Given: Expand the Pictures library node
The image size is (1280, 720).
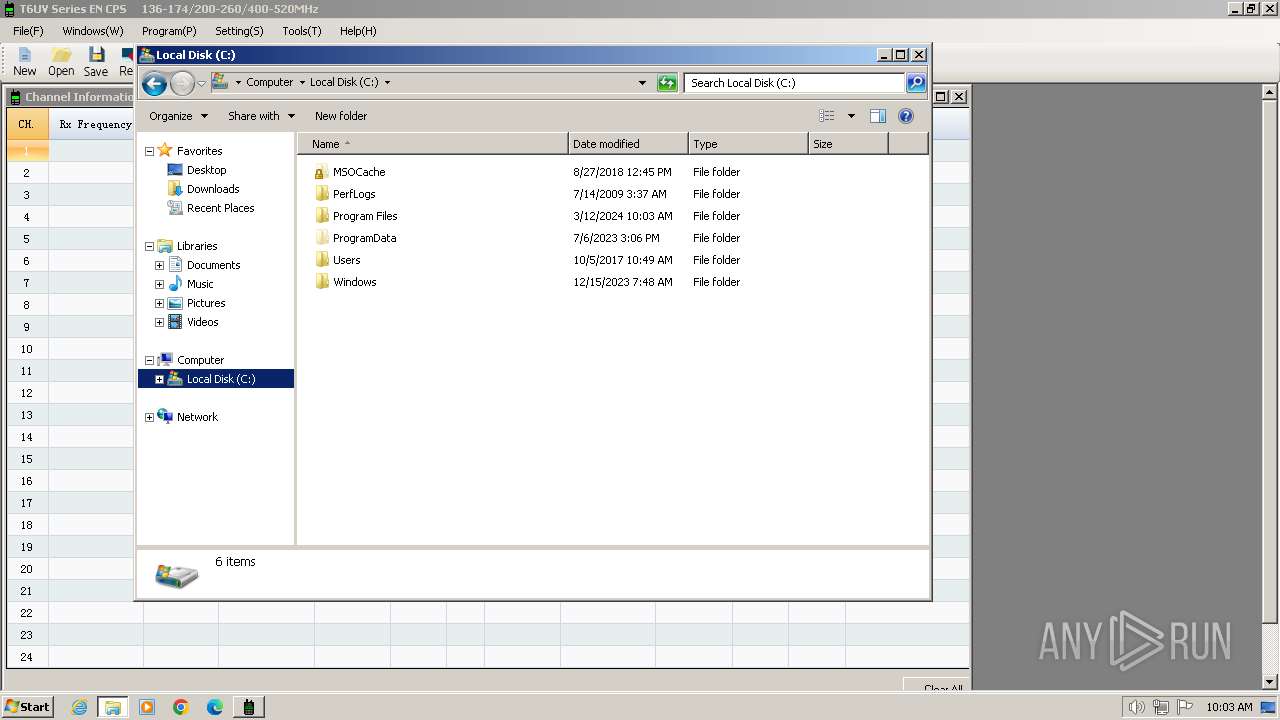Looking at the screenshot, I should point(159,303).
